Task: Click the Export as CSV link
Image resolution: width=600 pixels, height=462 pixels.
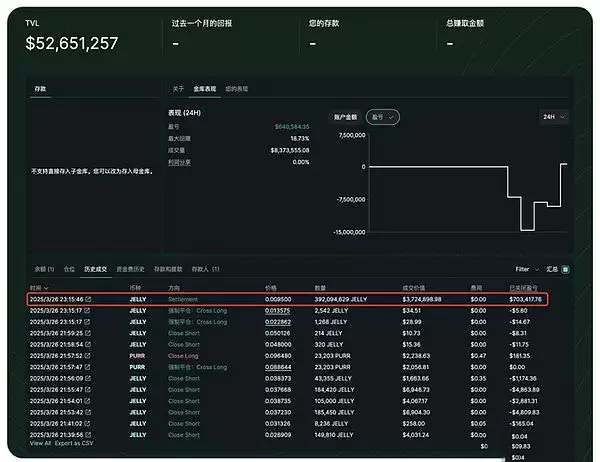Action: tap(74, 443)
